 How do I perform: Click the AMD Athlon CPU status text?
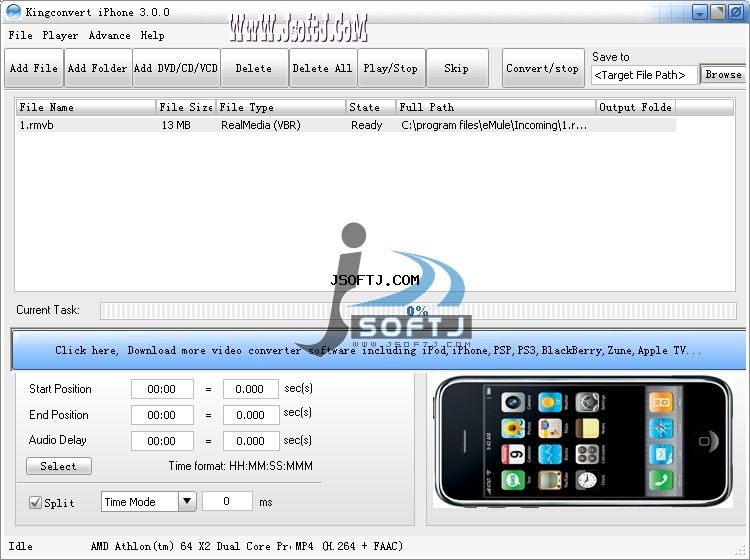coord(191,546)
